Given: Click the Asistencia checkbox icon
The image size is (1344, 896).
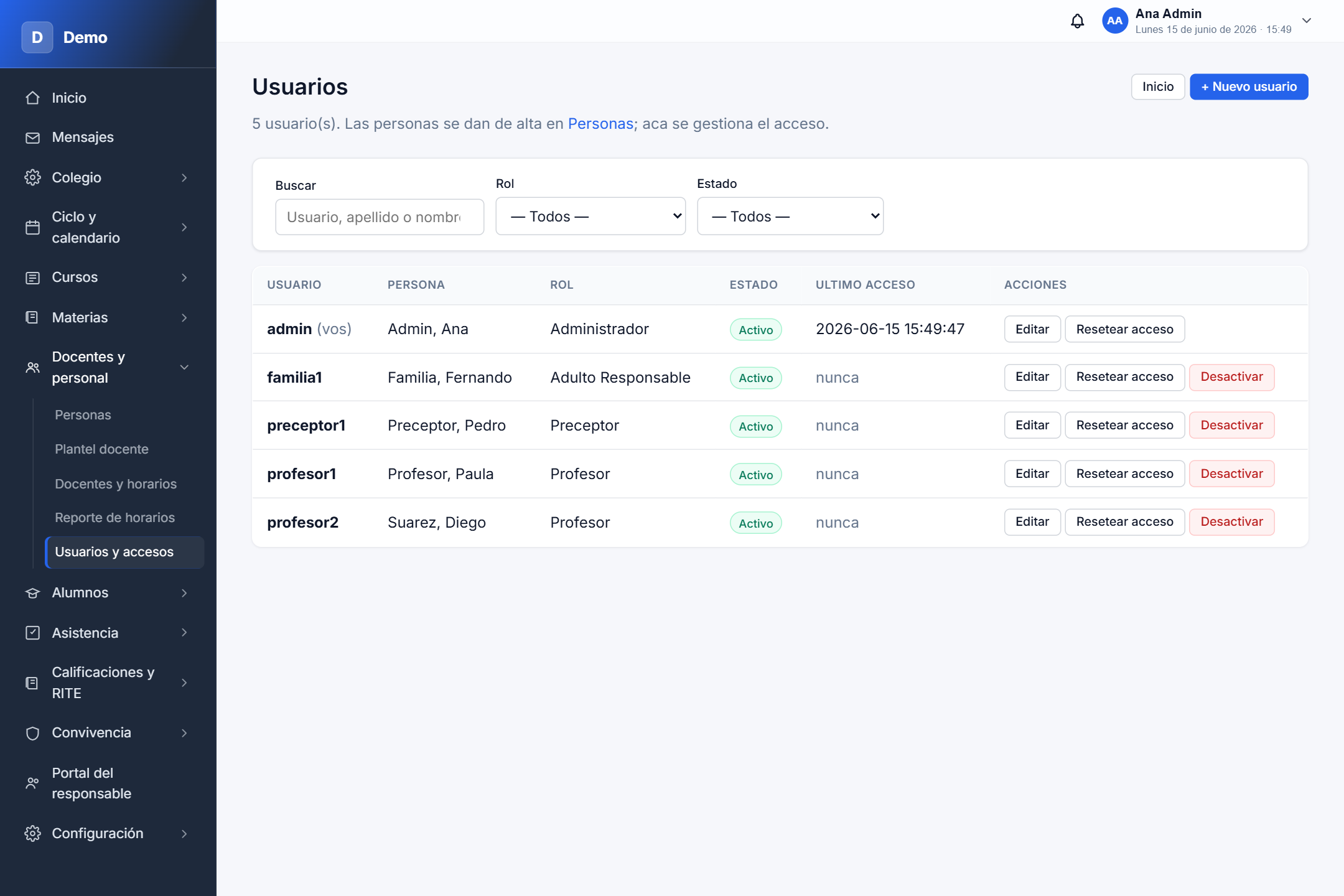Looking at the screenshot, I should (32, 633).
